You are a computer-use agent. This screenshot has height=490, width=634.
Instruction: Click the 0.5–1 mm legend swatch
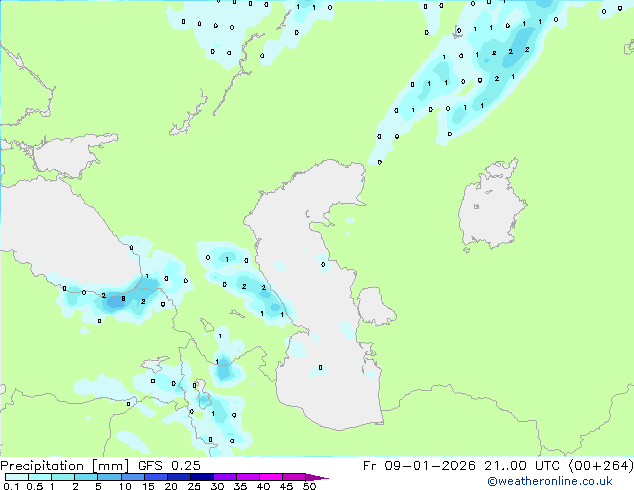tap(40, 477)
